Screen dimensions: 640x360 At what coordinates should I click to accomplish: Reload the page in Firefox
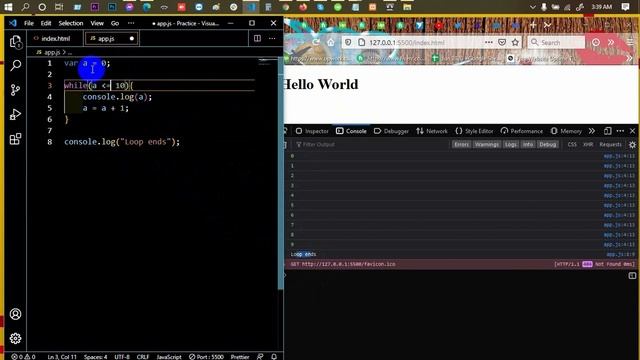(x=316, y=42)
